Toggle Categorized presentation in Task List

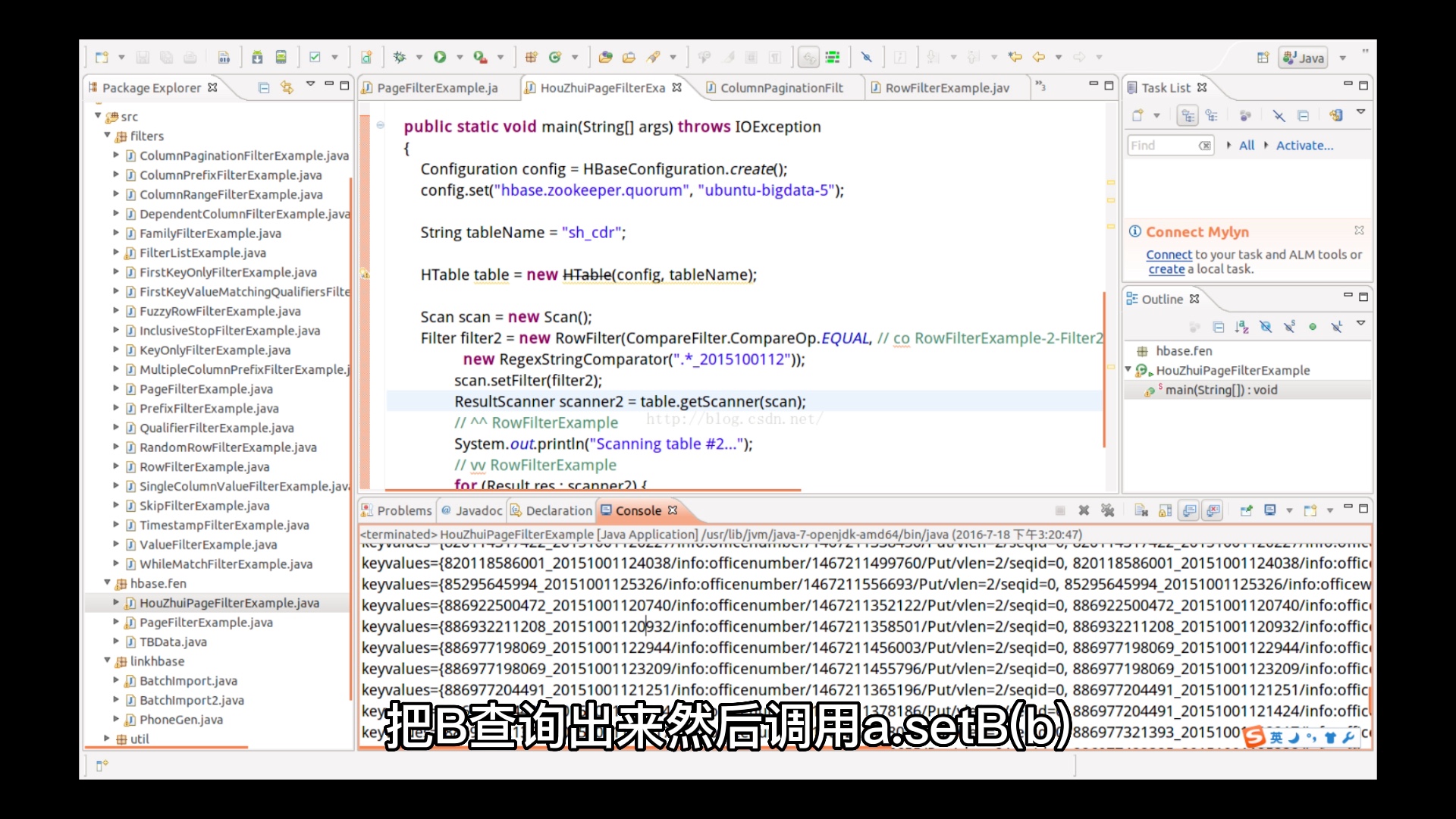(1188, 115)
